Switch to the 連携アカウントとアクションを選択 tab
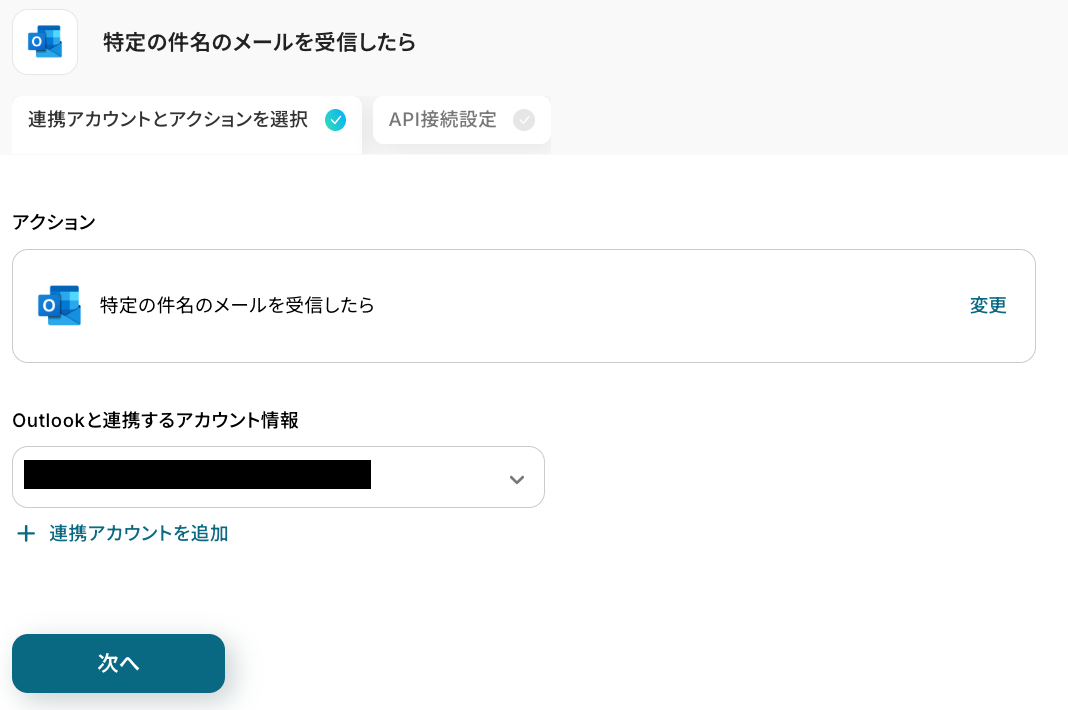This screenshot has height=710, width=1068. [168, 120]
